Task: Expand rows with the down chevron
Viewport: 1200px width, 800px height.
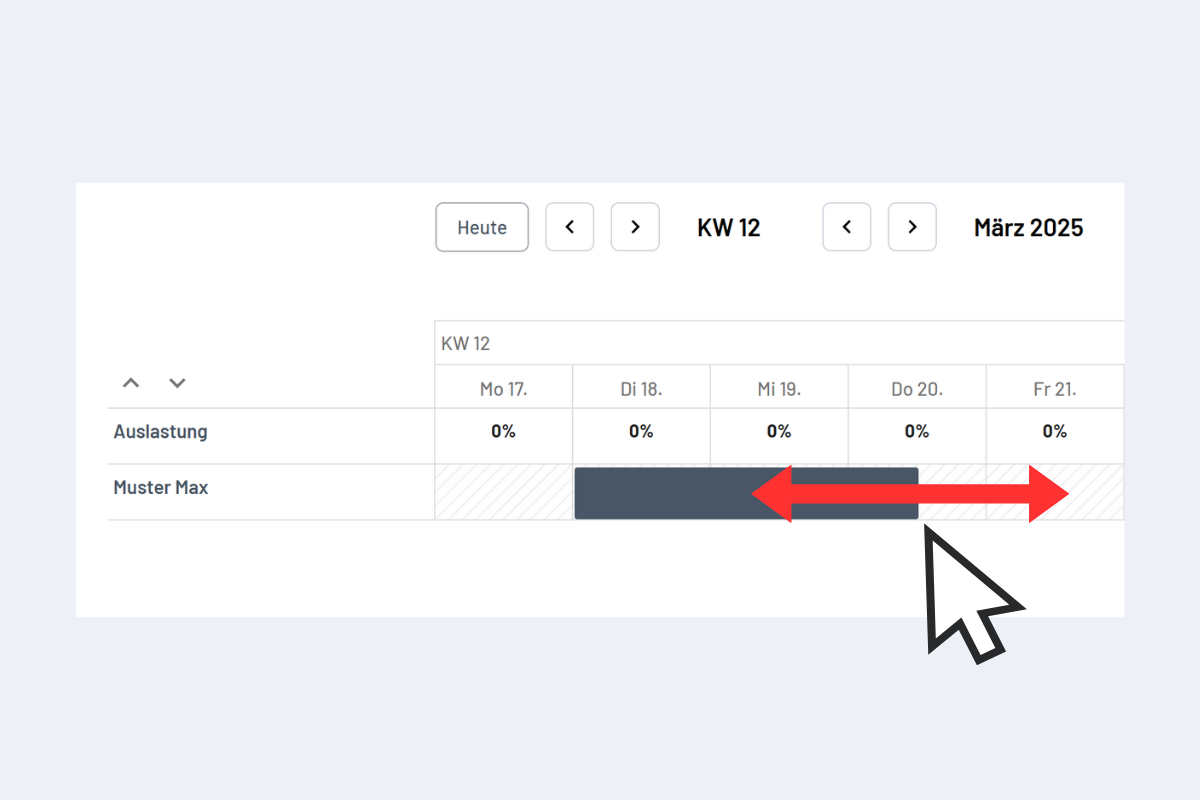Action: pyautogui.click(x=177, y=383)
